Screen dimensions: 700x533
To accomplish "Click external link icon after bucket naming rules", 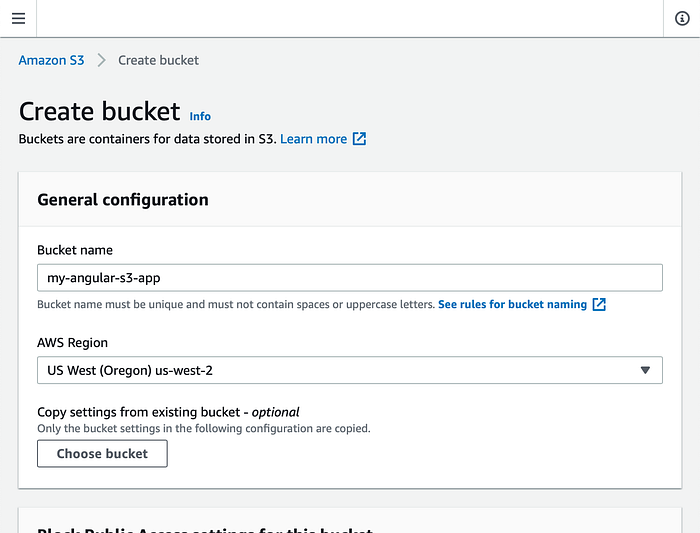I will click(599, 304).
